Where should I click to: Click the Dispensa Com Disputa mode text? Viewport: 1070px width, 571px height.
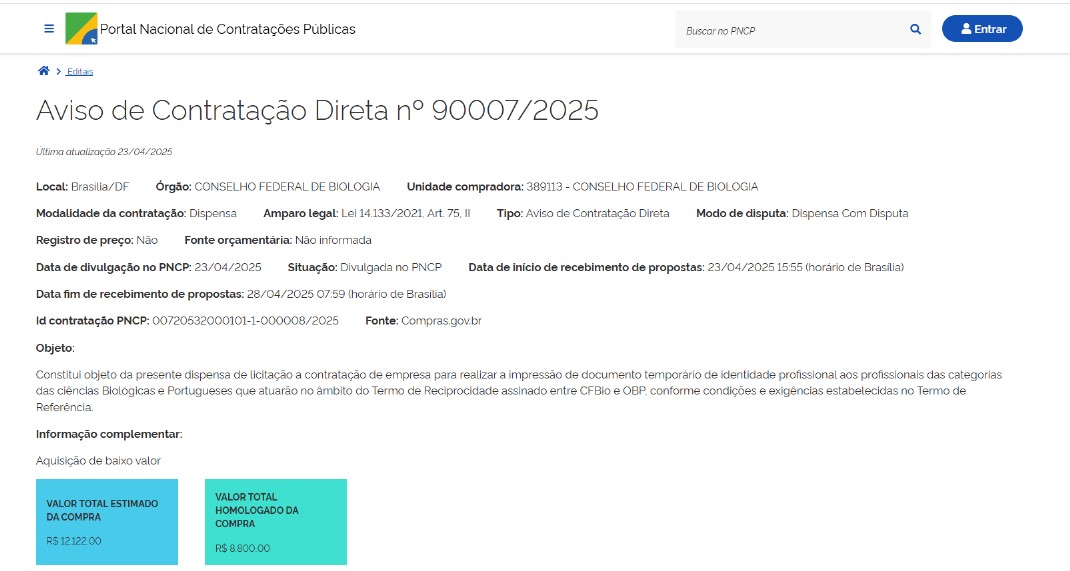tap(849, 214)
